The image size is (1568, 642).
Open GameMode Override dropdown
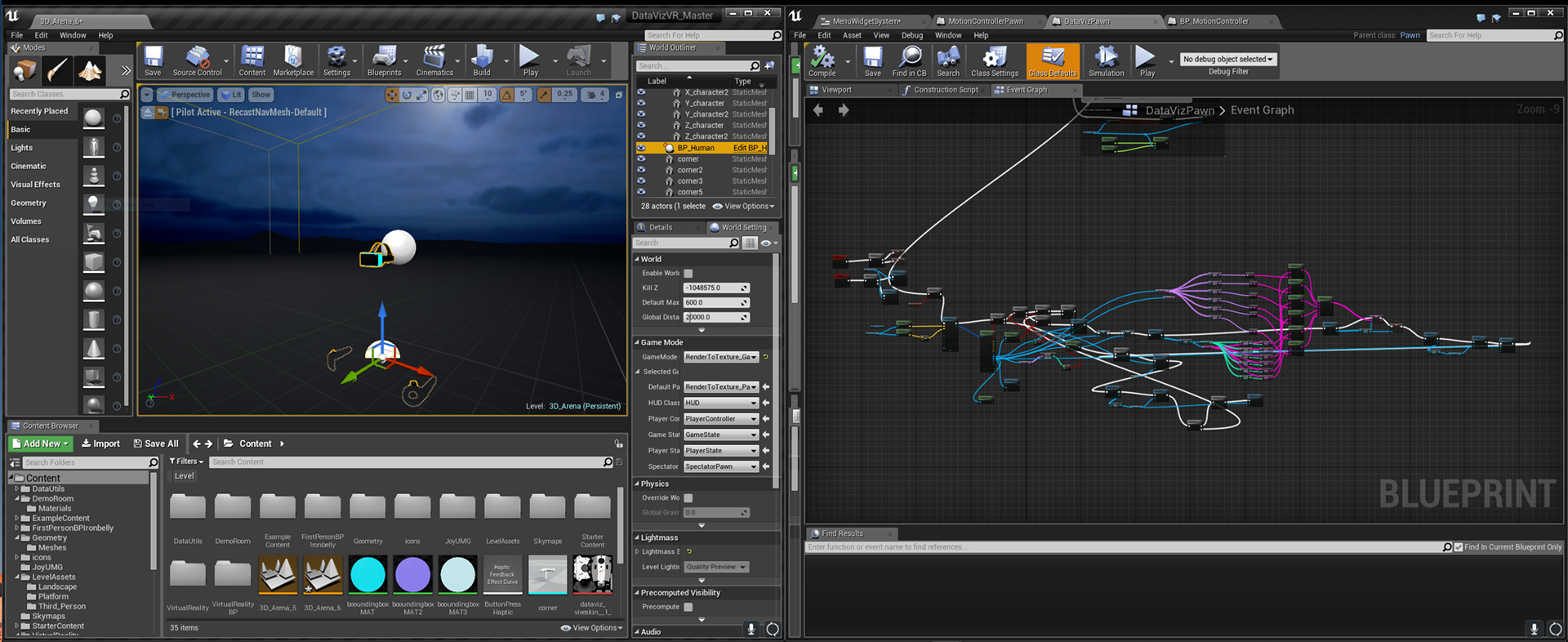click(x=721, y=357)
